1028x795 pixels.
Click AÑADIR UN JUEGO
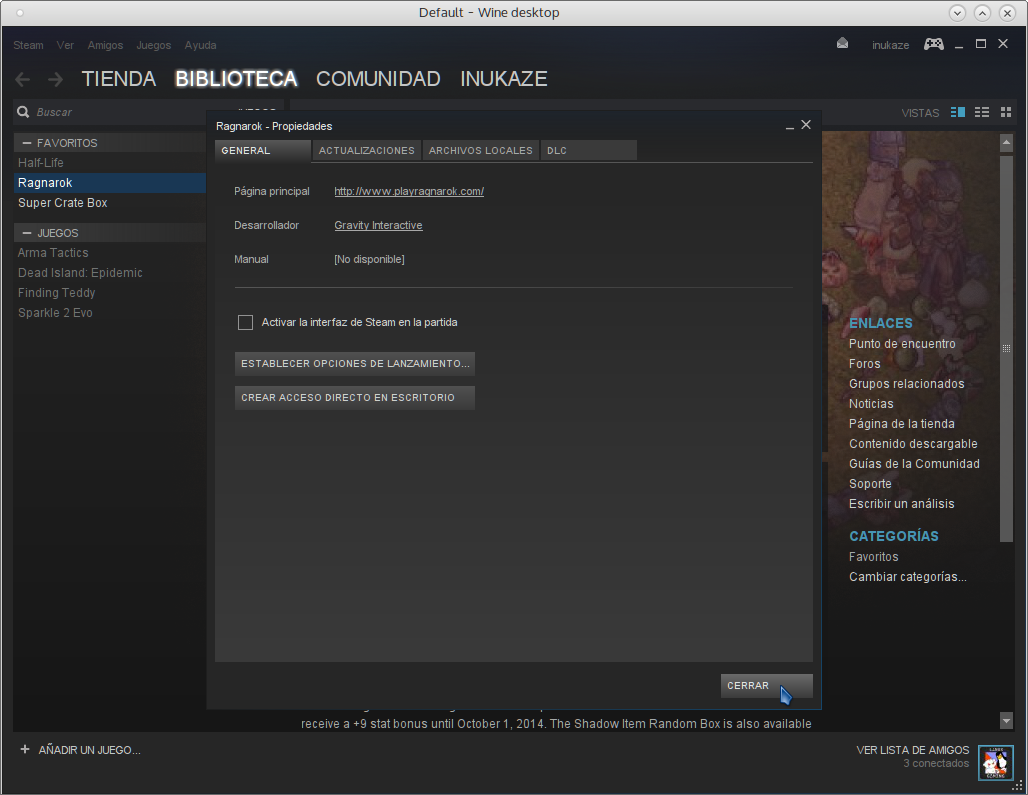click(89, 750)
